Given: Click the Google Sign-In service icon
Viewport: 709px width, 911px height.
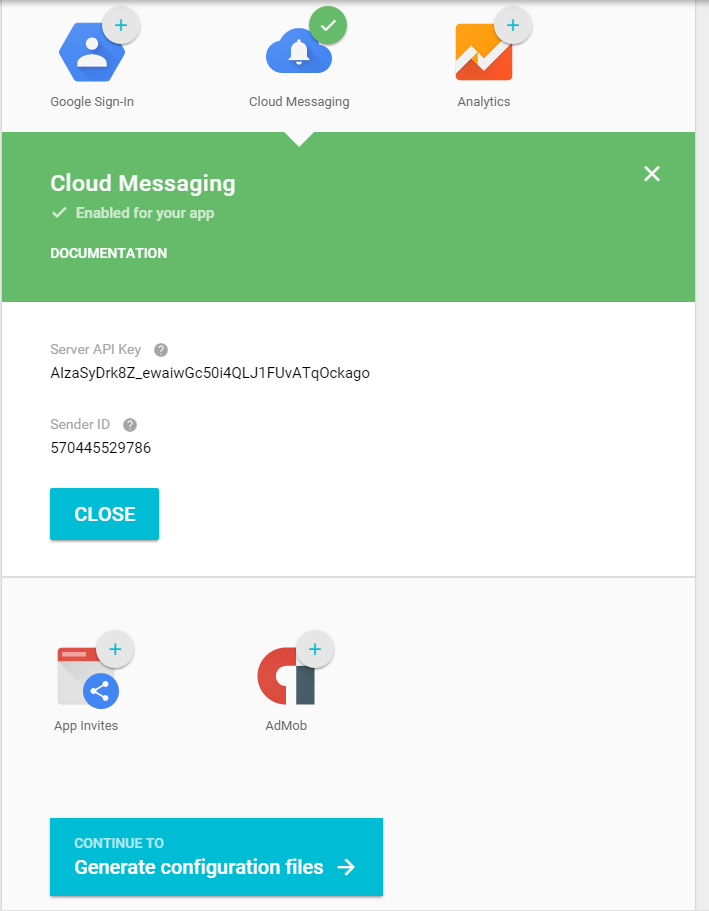Looking at the screenshot, I should tap(92, 52).
